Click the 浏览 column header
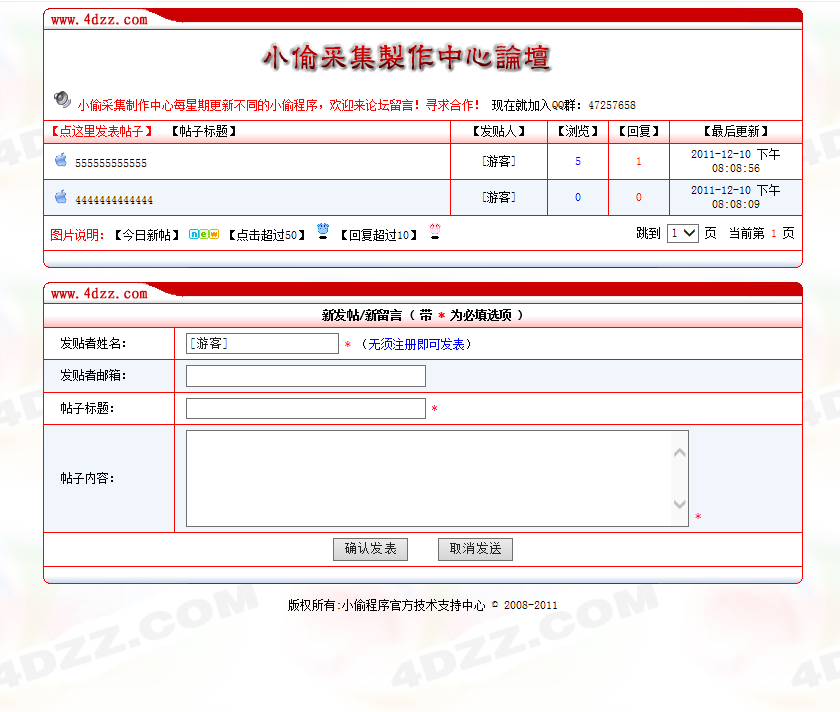Screen dimensions: 840x712 (578, 131)
